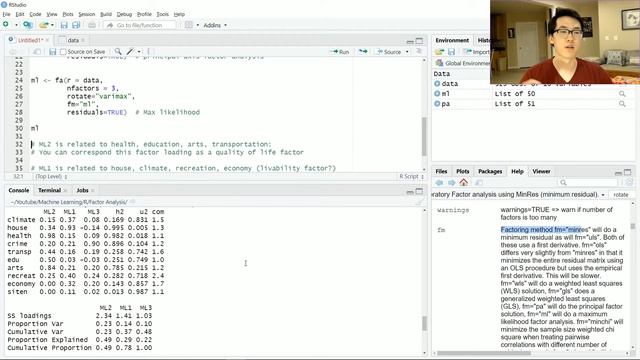Viewport: 640px width, 360px height.
Task: Expand the data object in Environment
Action: point(437,84)
